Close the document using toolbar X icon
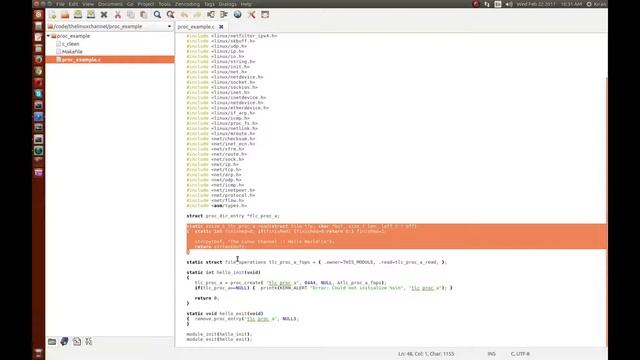Image resolution: width=640 pixels, height=360 pixels. pos(104,15)
